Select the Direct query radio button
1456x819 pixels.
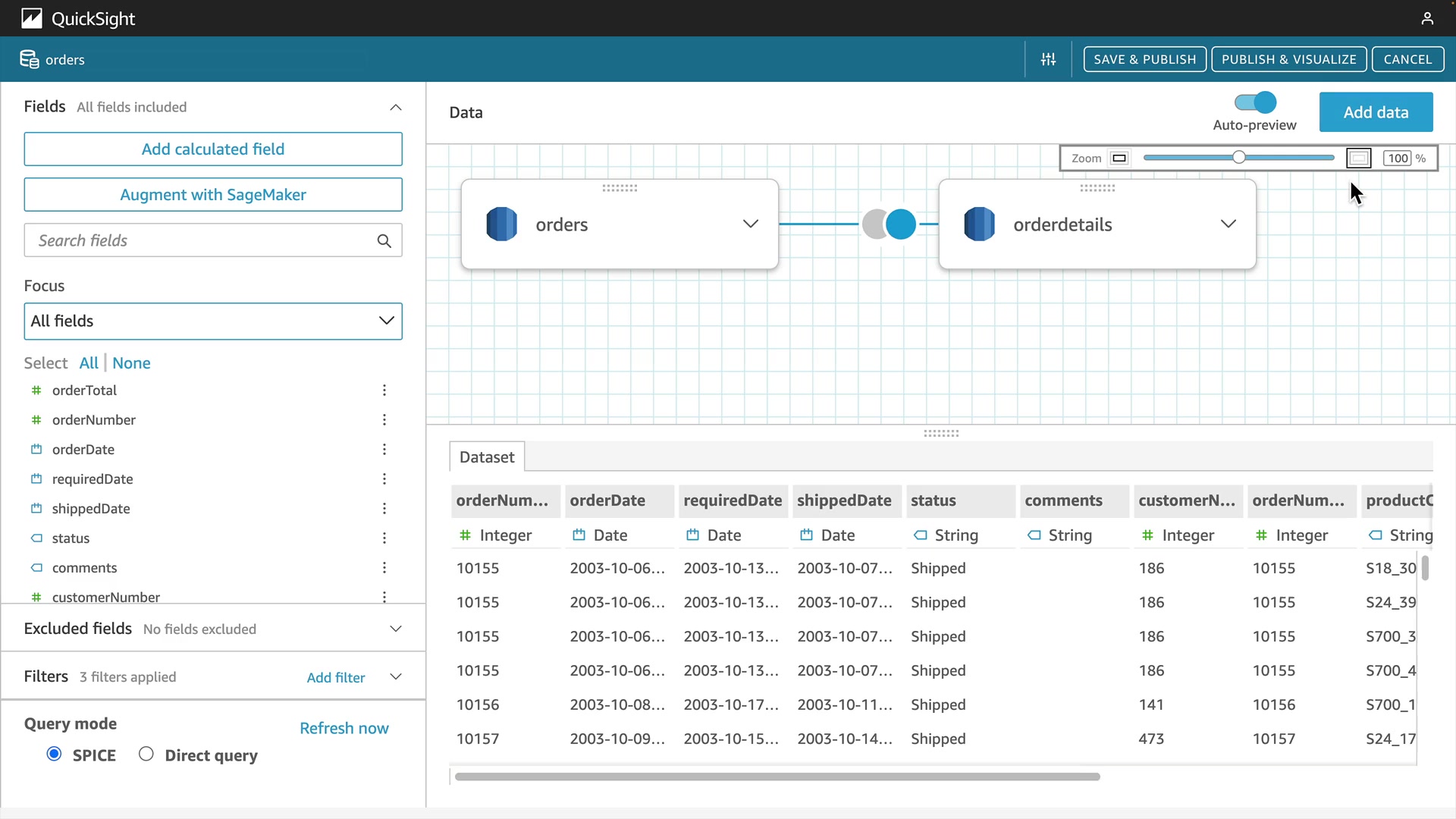146,754
